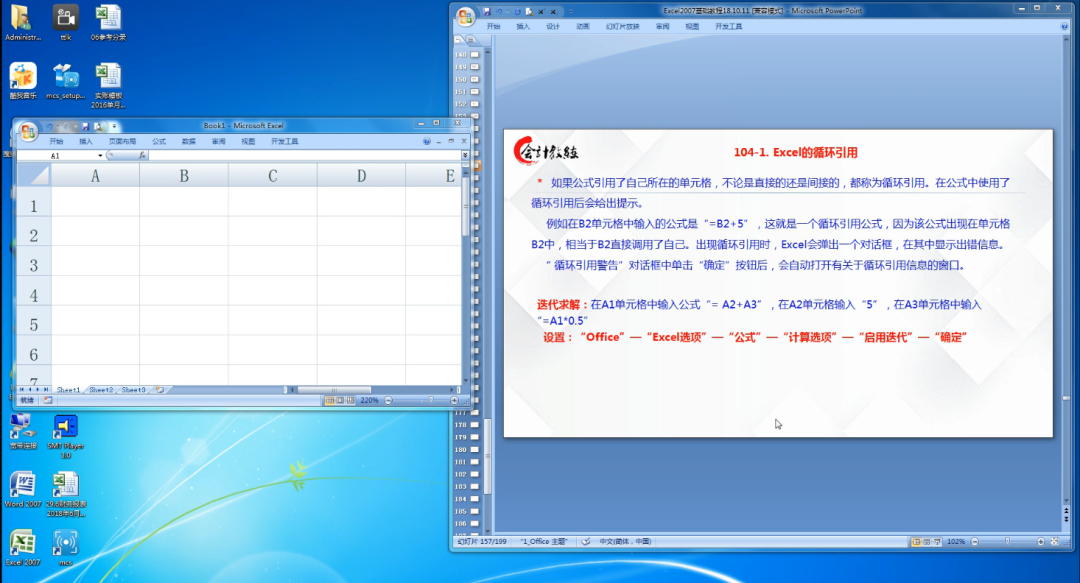Click the Sheet1 tab

point(68,390)
